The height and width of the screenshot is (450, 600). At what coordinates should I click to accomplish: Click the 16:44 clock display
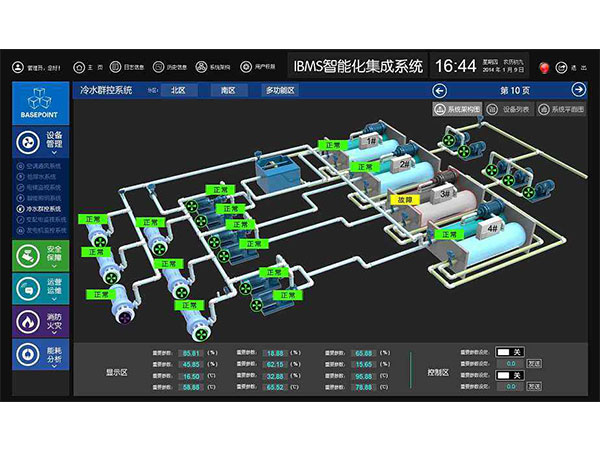click(x=456, y=66)
